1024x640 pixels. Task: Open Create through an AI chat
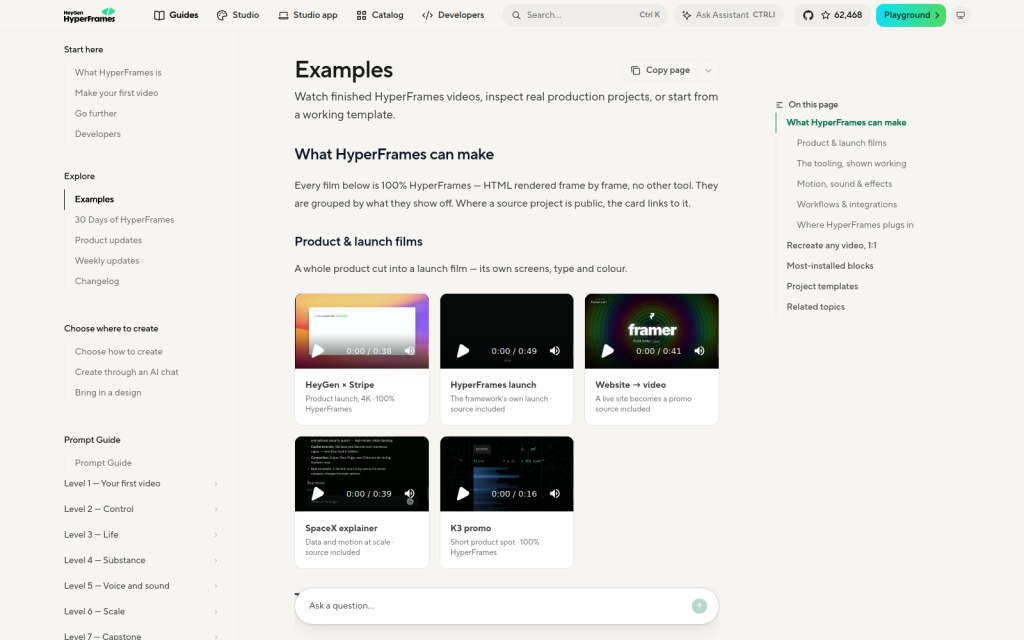click(x=126, y=372)
